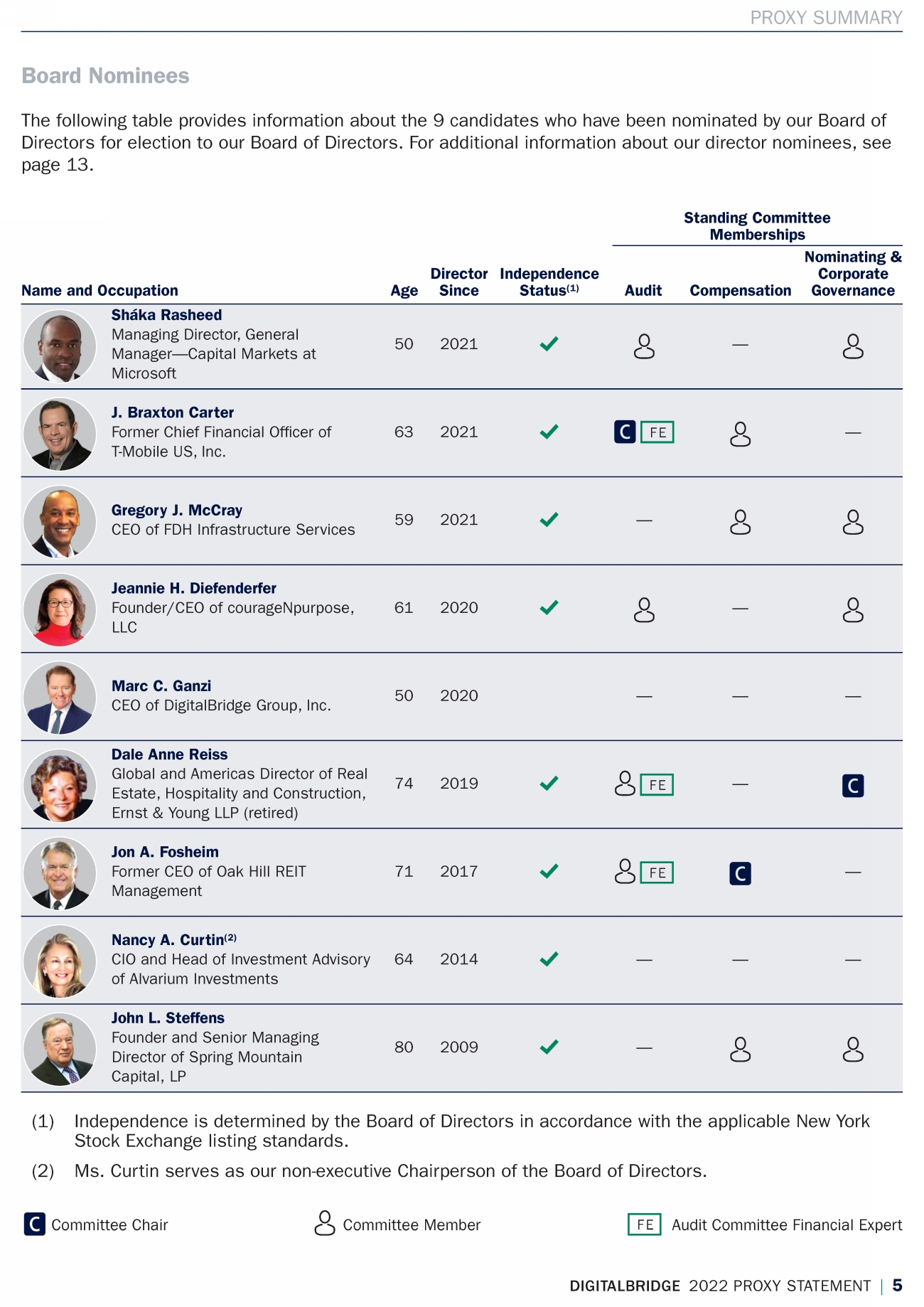Screen dimensions: 924x1307
Task: Click the Jeannie H. Diefenderfer name
Action: [x=194, y=589]
